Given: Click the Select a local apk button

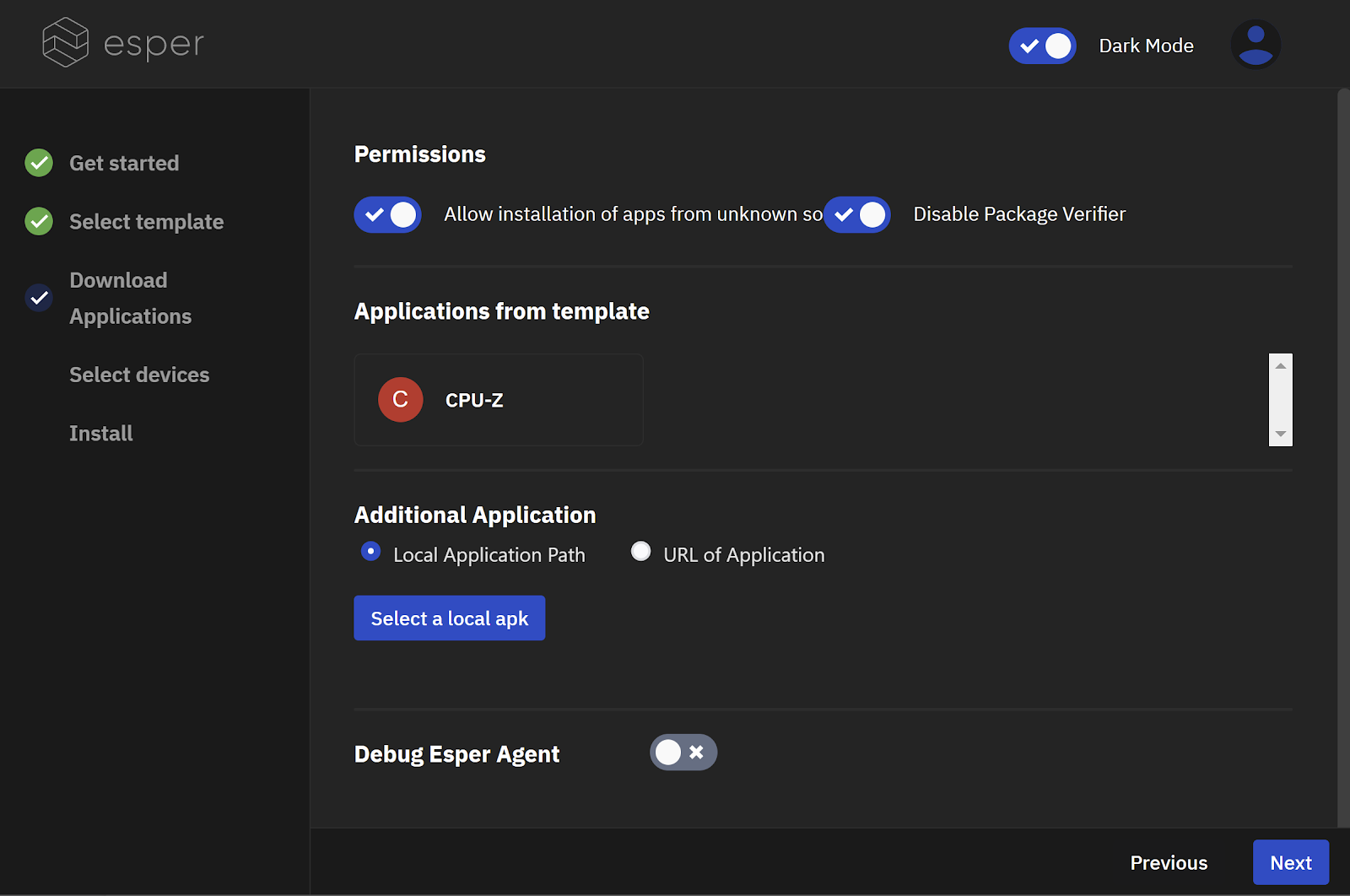Looking at the screenshot, I should 449,618.
